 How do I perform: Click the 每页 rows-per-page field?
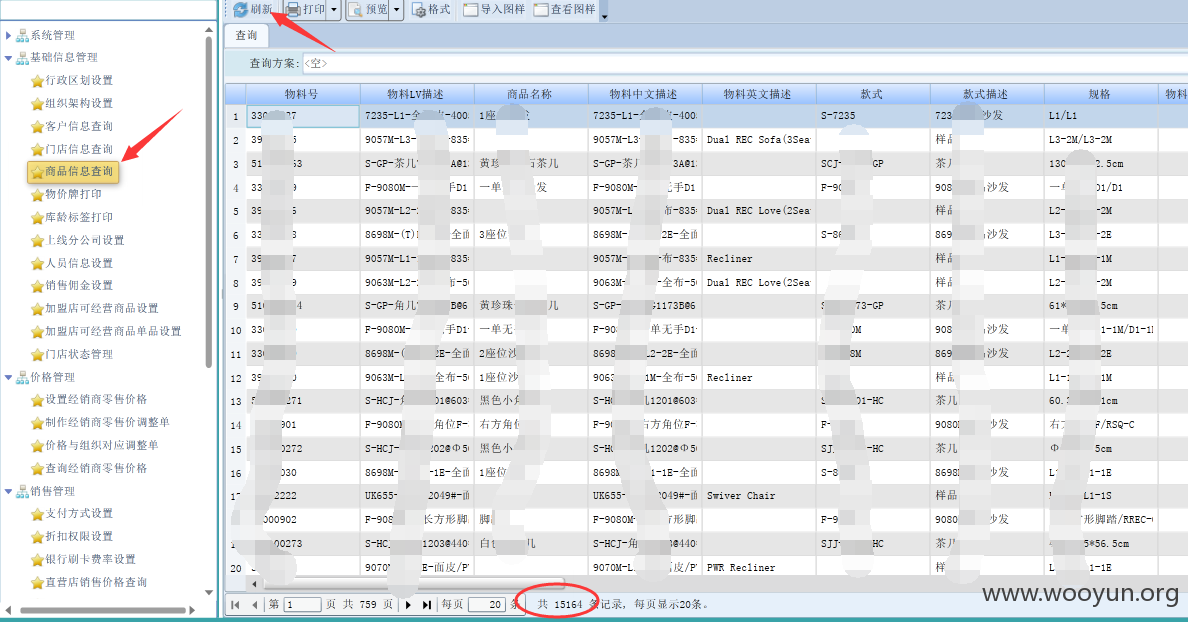[486, 605]
